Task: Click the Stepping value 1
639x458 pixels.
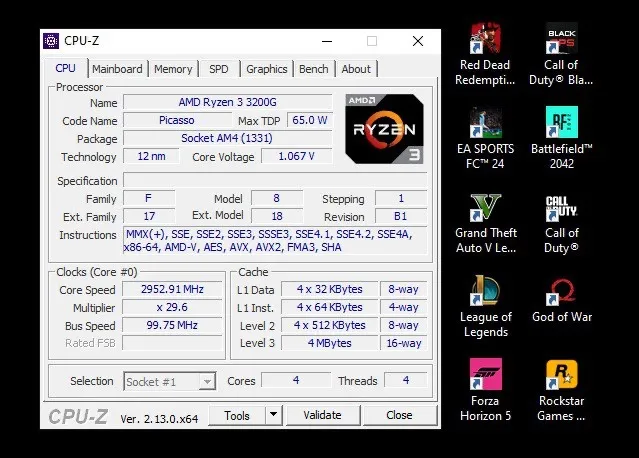Action: pyautogui.click(x=401, y=198)
